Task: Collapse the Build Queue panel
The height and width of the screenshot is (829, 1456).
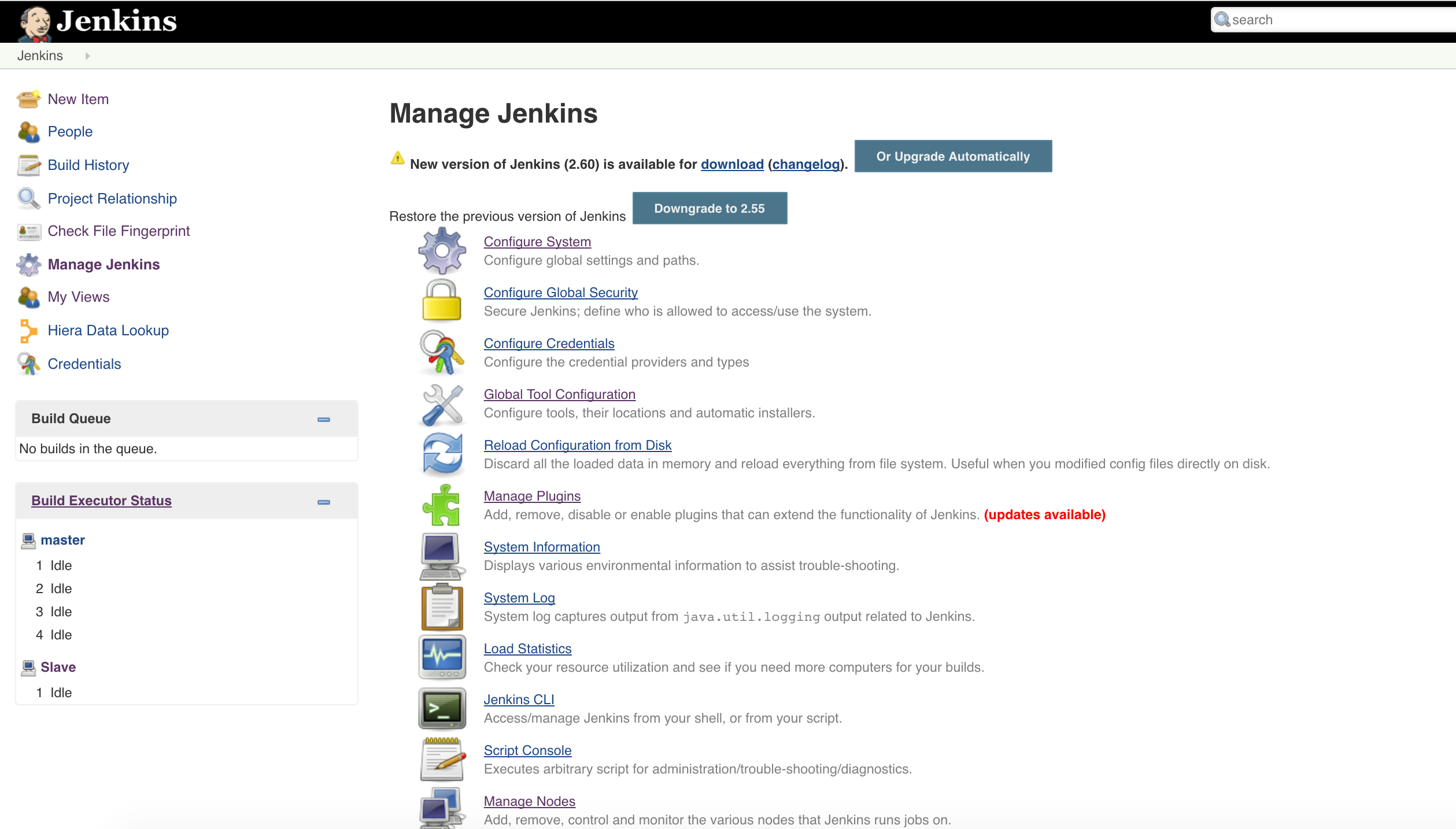Action: point(324,420)
